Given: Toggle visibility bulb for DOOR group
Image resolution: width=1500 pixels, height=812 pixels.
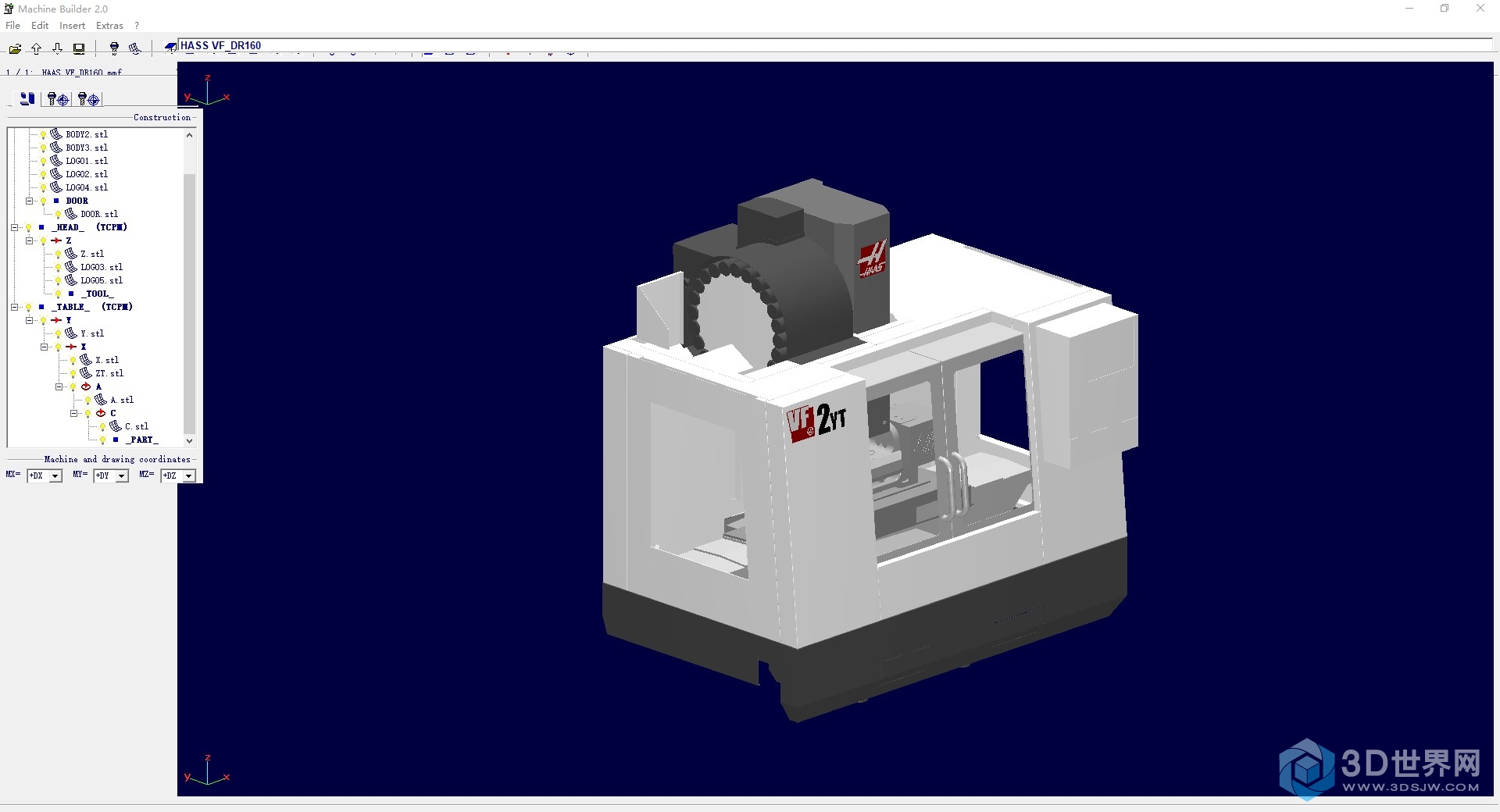Looking at the screenshot, I should pyautogui.click(x=44, y=201).
